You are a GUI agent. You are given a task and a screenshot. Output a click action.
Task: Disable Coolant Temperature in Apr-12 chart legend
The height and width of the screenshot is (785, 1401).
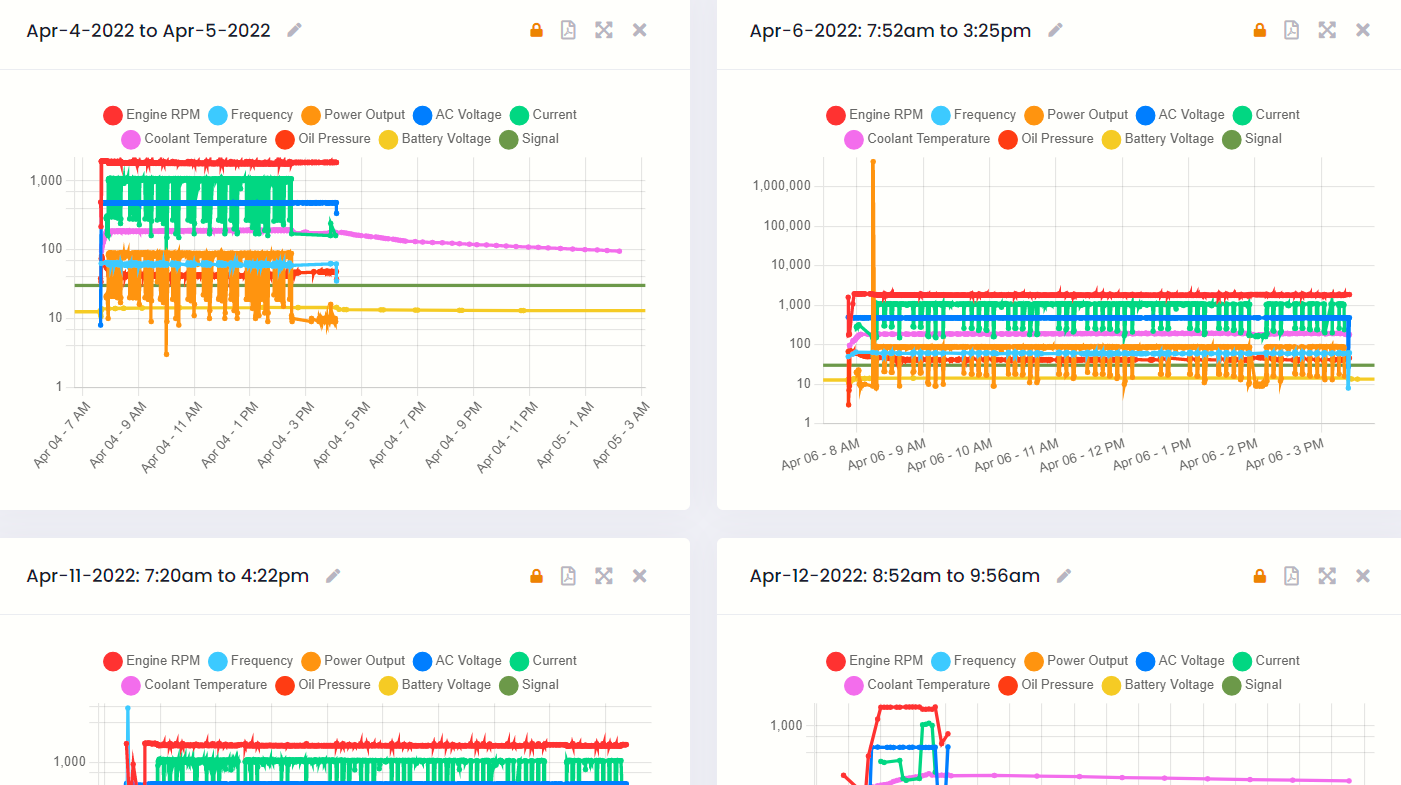point(917,685)
